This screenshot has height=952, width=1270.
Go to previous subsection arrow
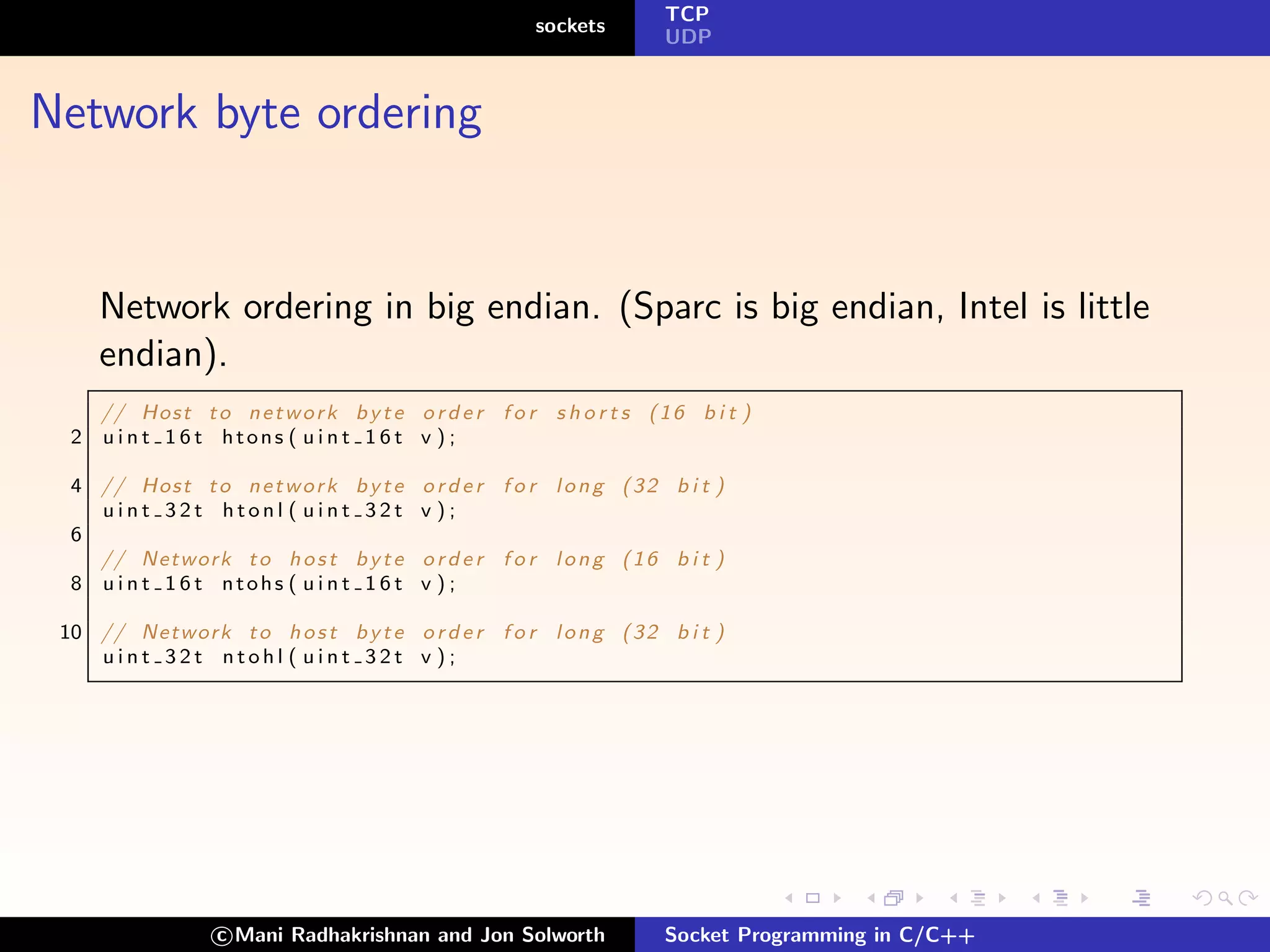[954, 898]
